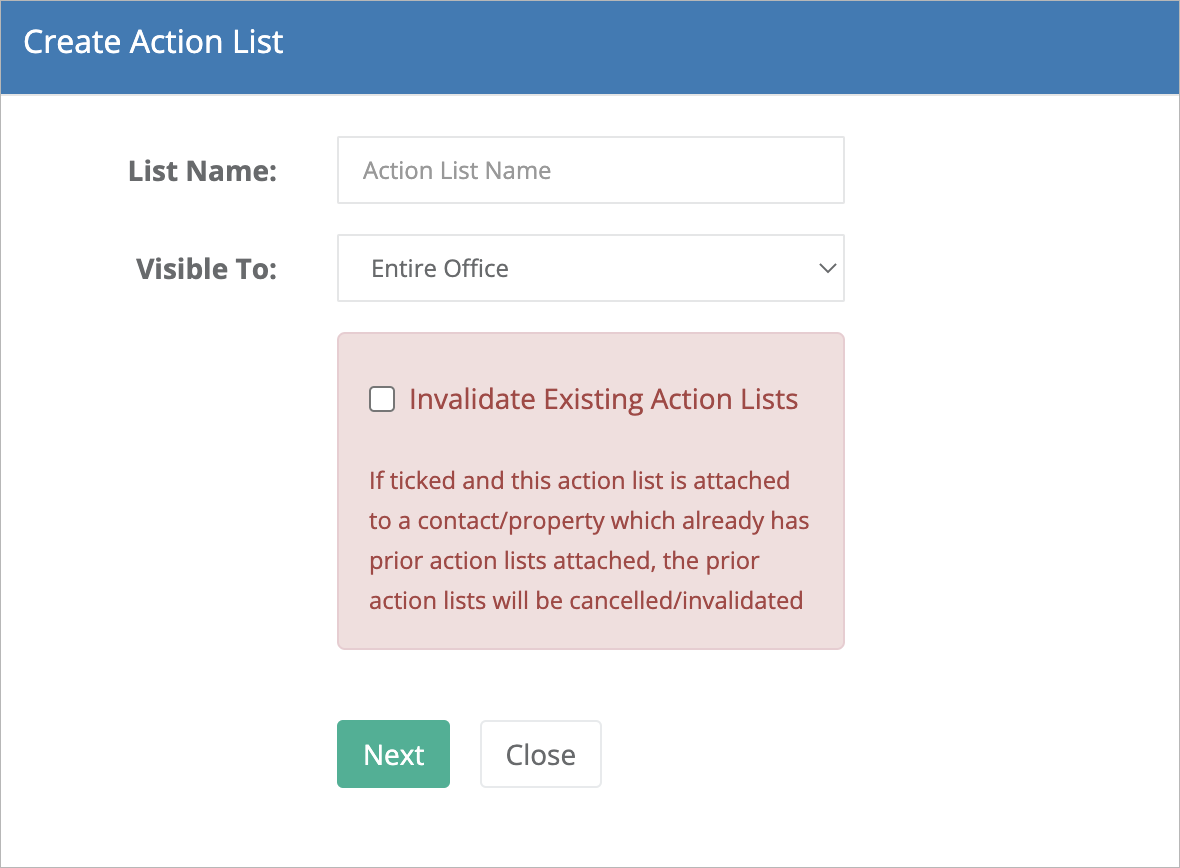Focus the text box next to List Name

pyautogui.click(x=591, y=170)
